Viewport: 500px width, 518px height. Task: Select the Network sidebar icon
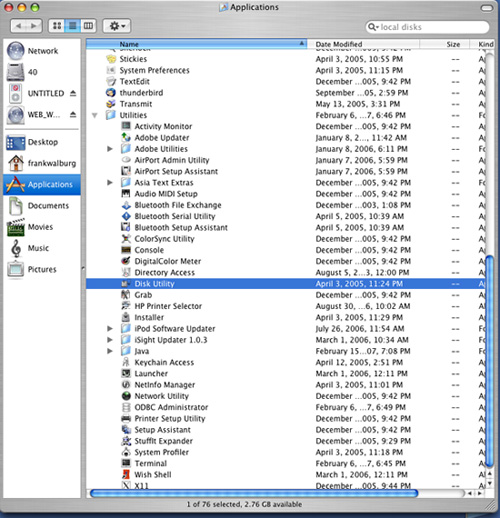[16, 51]
